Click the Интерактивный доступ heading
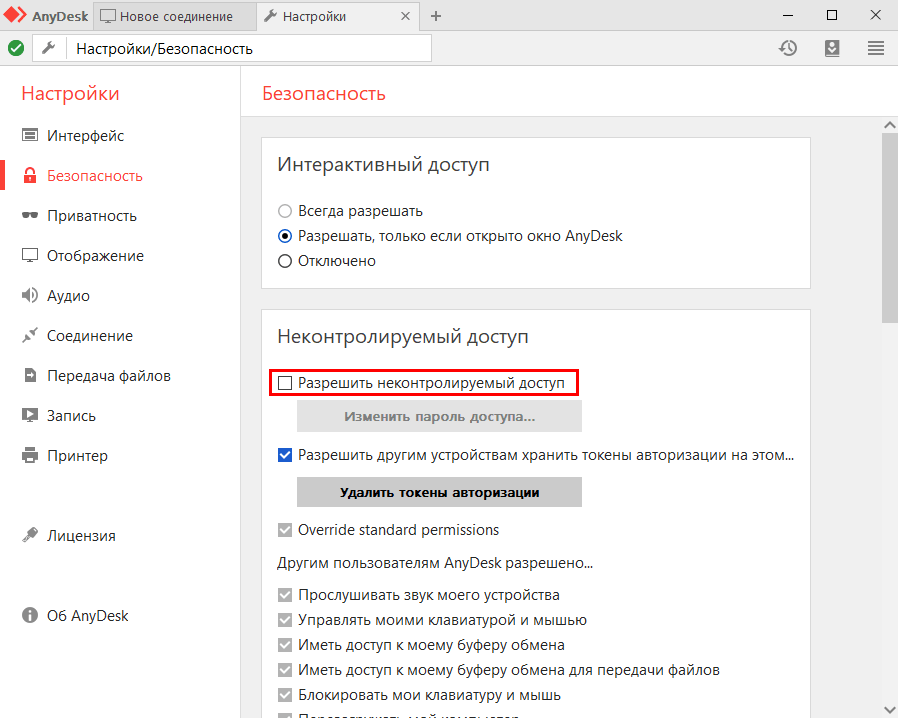Image resolution: width=898 pixels, height=718 pixels. [x=383, y=164]
